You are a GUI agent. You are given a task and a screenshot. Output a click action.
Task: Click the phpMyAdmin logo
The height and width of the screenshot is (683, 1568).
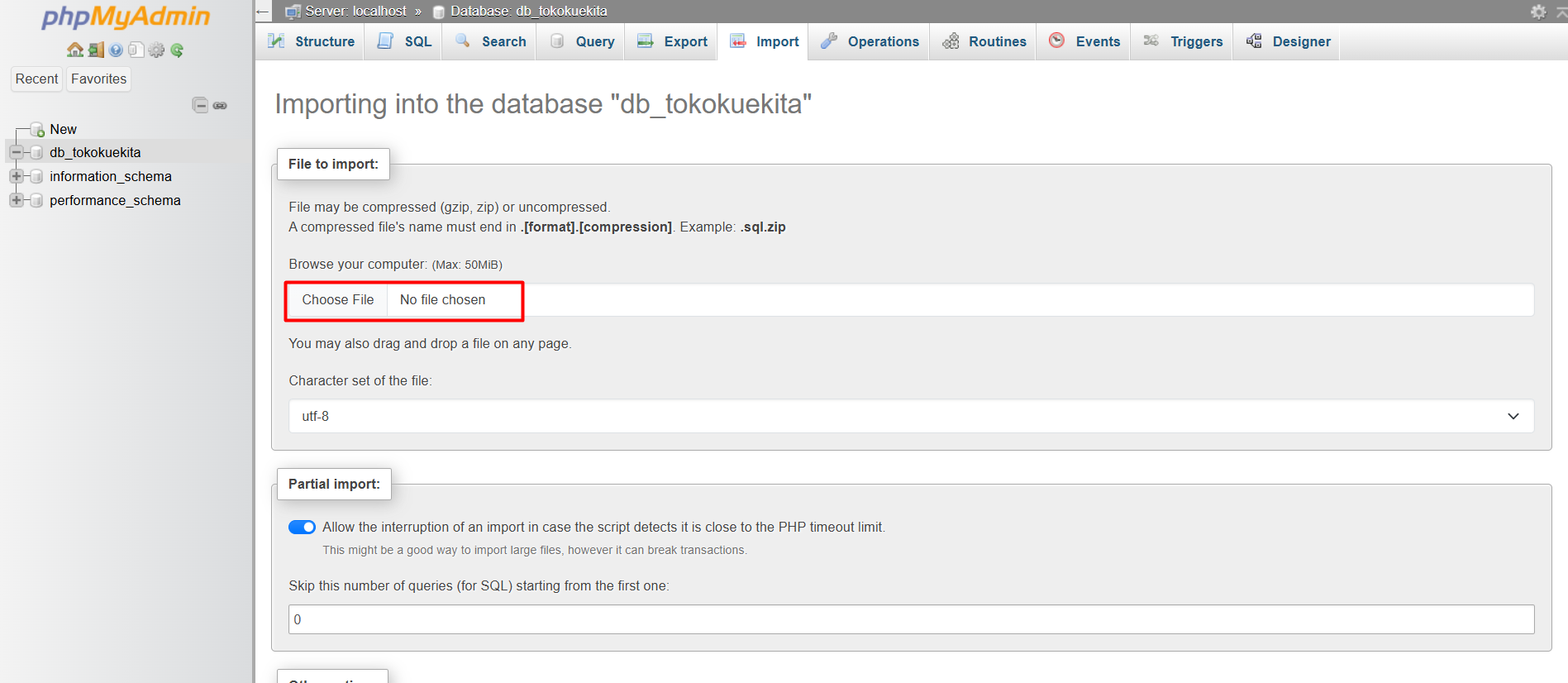pyautogui.click(x=126, y=17)
